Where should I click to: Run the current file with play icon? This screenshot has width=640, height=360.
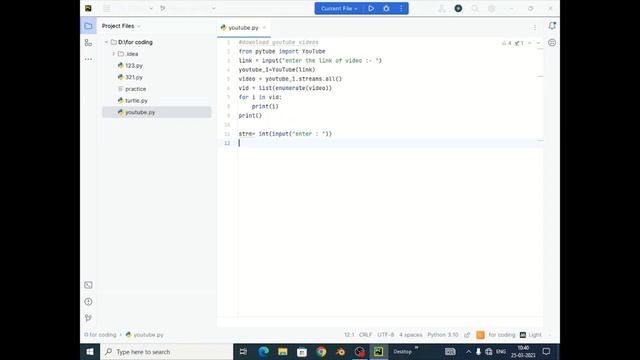pos(371,8)
